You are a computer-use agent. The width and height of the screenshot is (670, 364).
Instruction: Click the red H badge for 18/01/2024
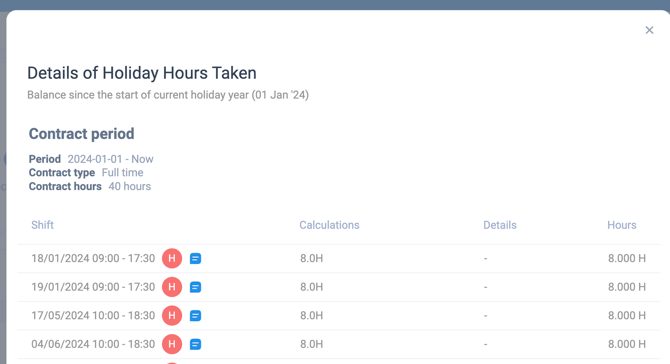172,258
